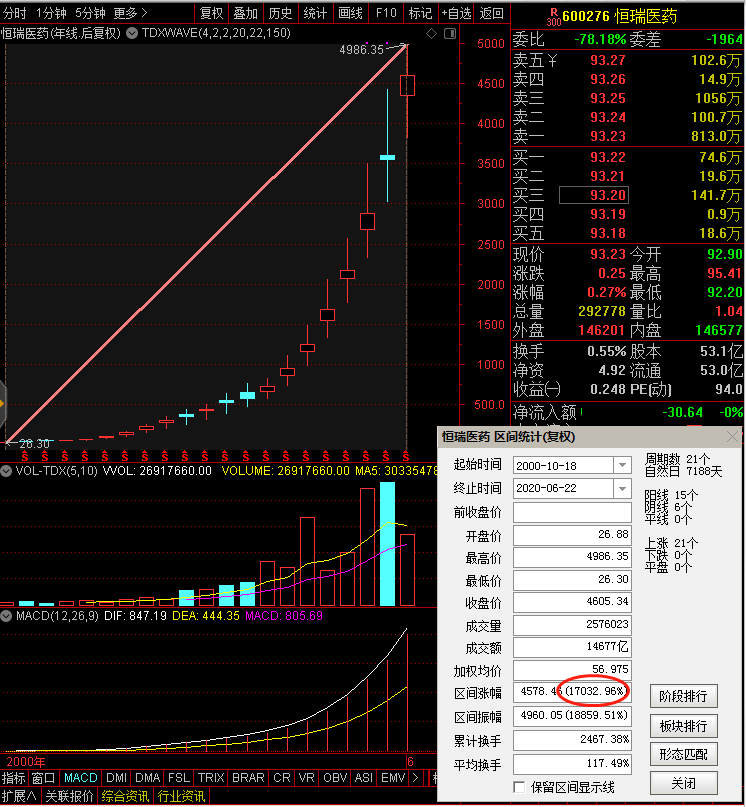Click the 形态匹配 button
Screen dimensions: 746x807
tap(683, 755)
